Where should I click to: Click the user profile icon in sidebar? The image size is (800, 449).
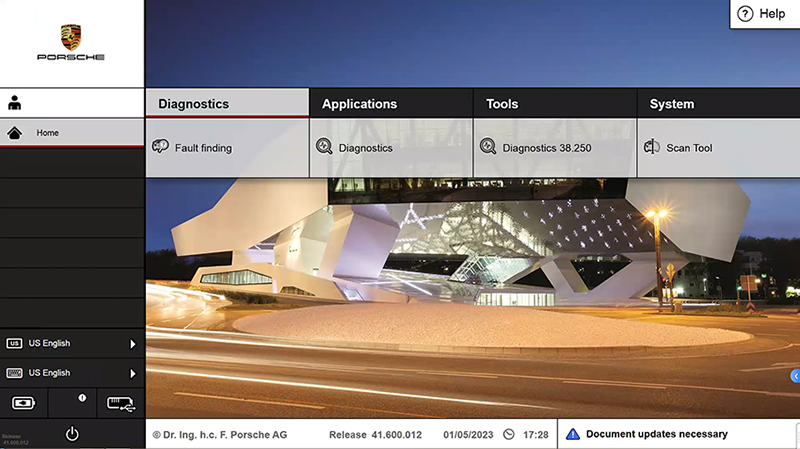tap(15, 103)
